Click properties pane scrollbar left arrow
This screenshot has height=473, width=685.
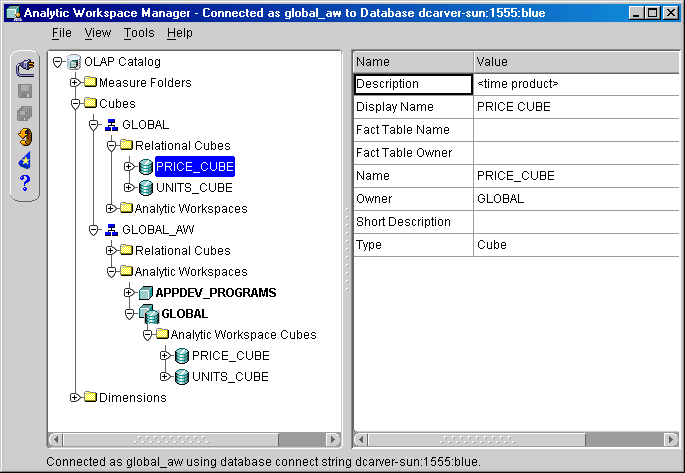(361, 439)
